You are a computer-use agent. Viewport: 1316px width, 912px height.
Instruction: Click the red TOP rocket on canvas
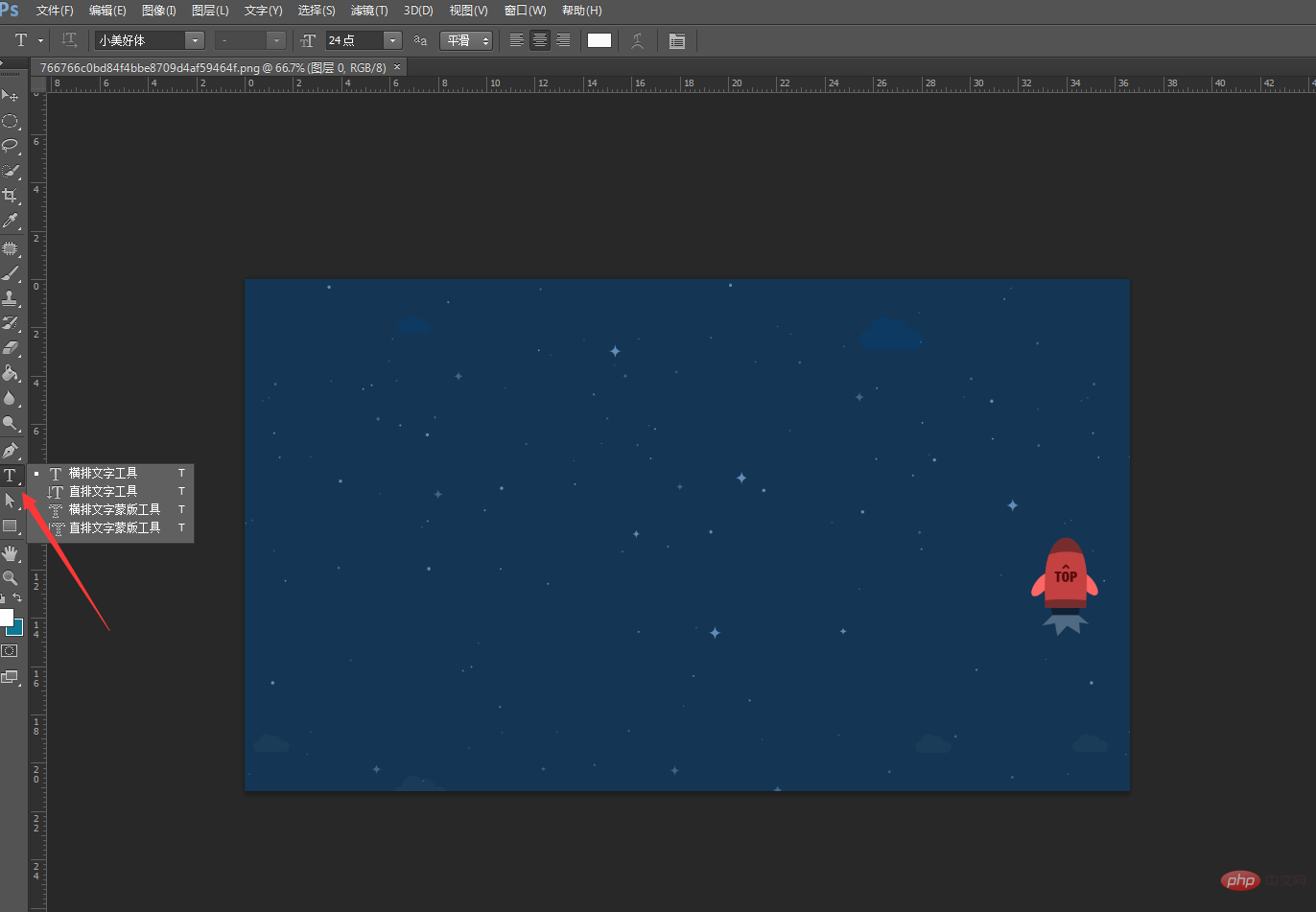(x=1065, y=585)
